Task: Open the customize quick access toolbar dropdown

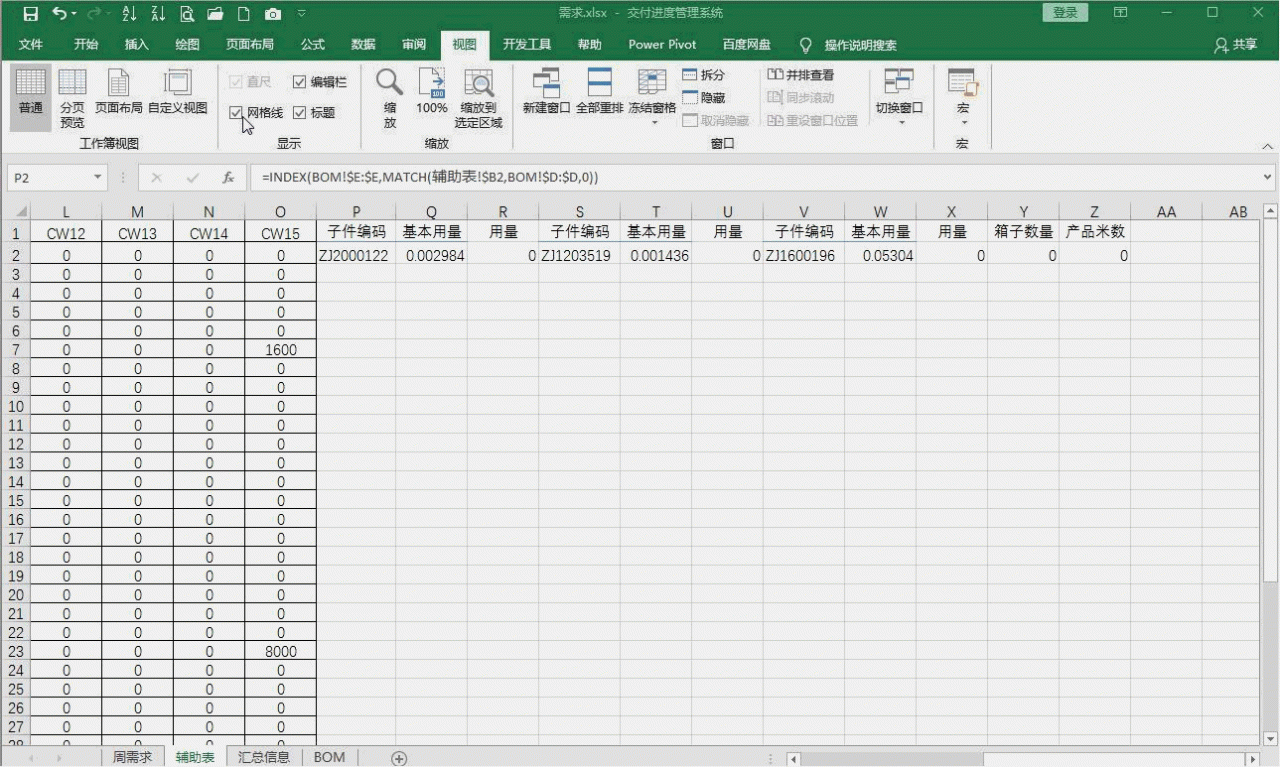Action: coord(302,14)
